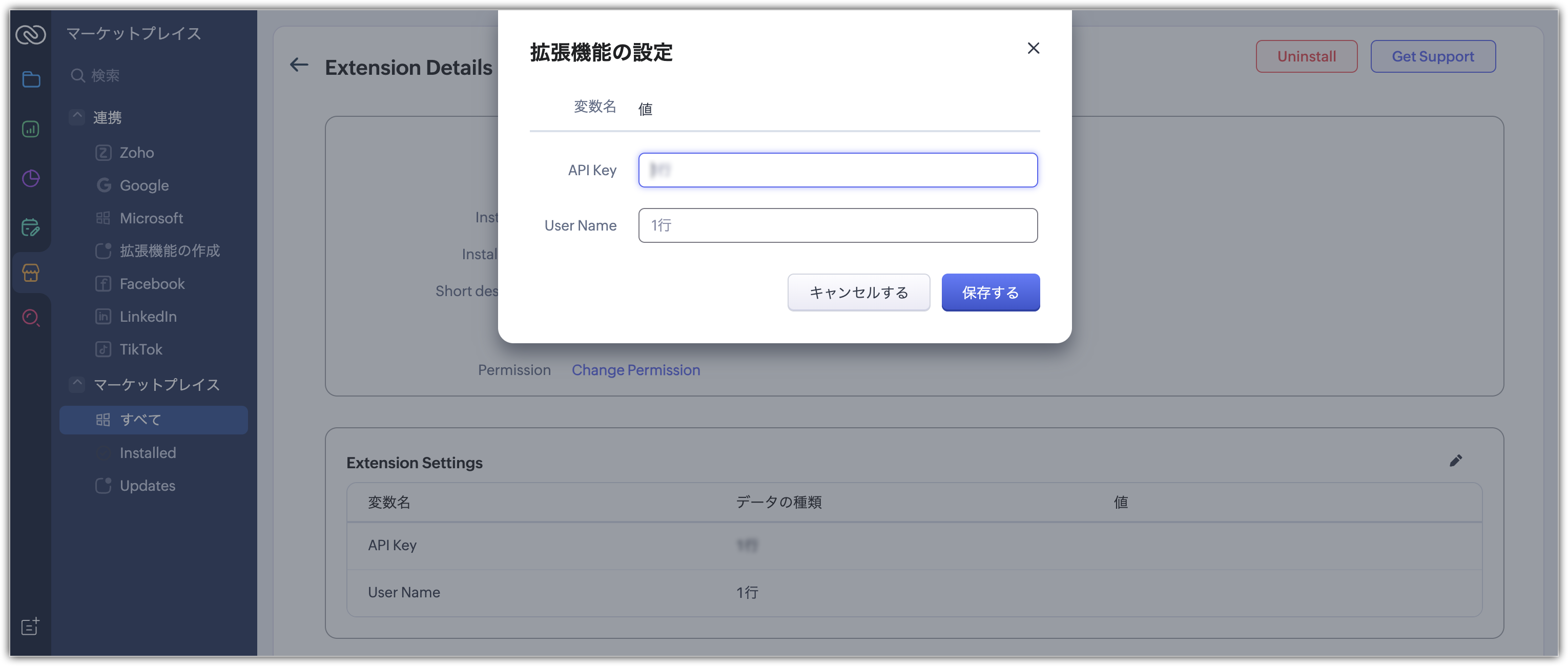
Task: Close the 拡張機能の設定 dialog with X
Action: point(1033,48)
